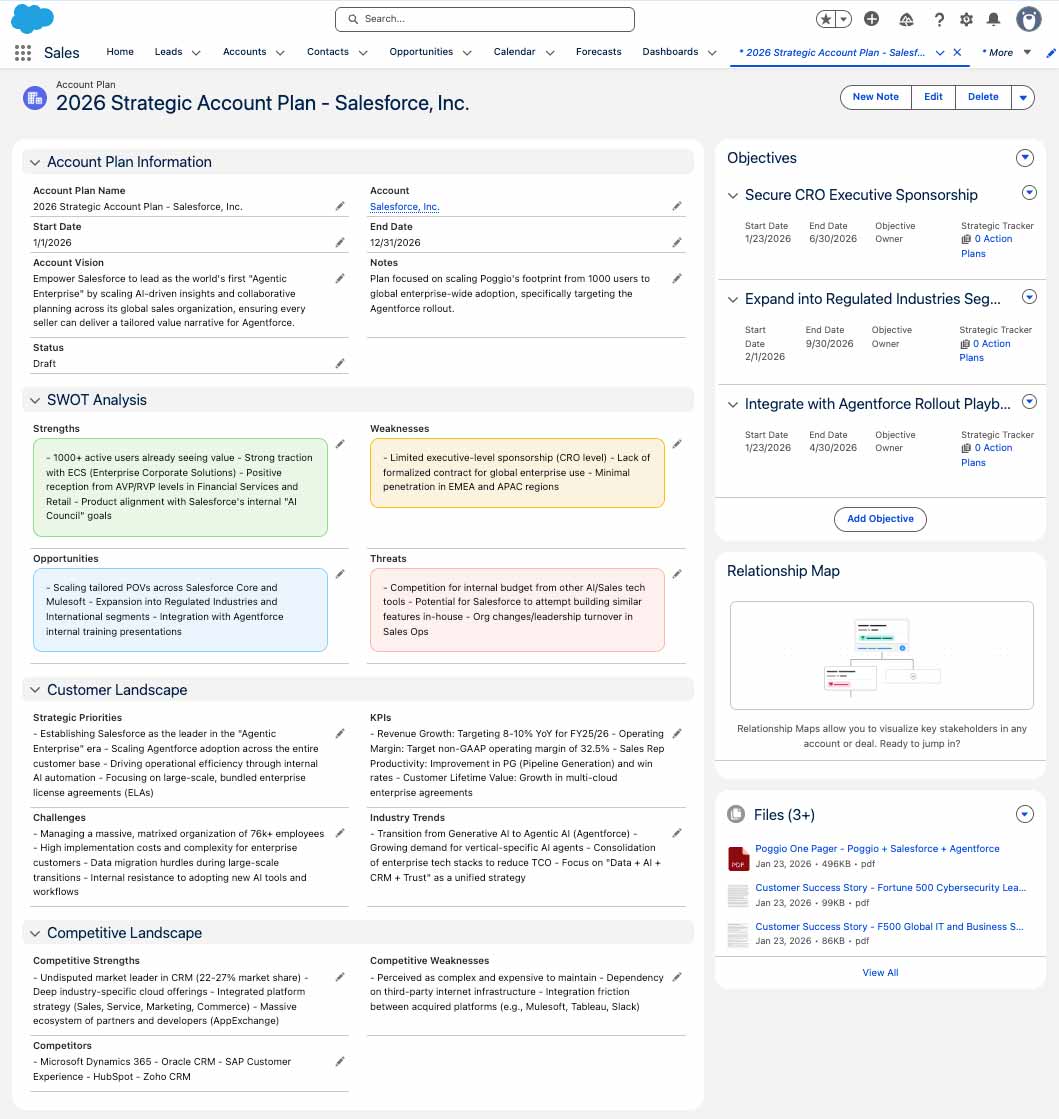The height and width of the screenshot is (1119, 1059).
Task: Open Poggio One Pager file link
Action: (x=877, y=849)
